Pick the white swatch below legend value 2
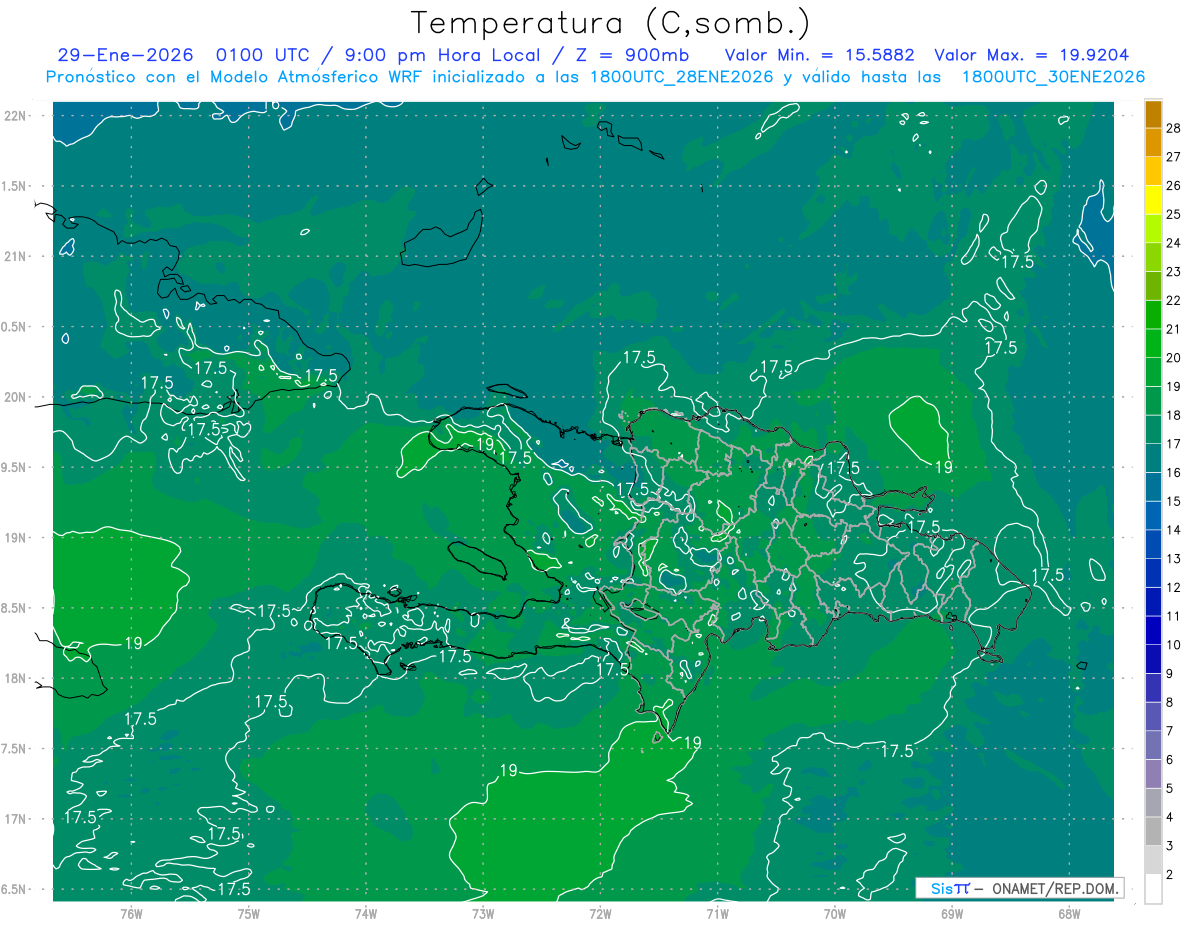 tap(1154, 889)
